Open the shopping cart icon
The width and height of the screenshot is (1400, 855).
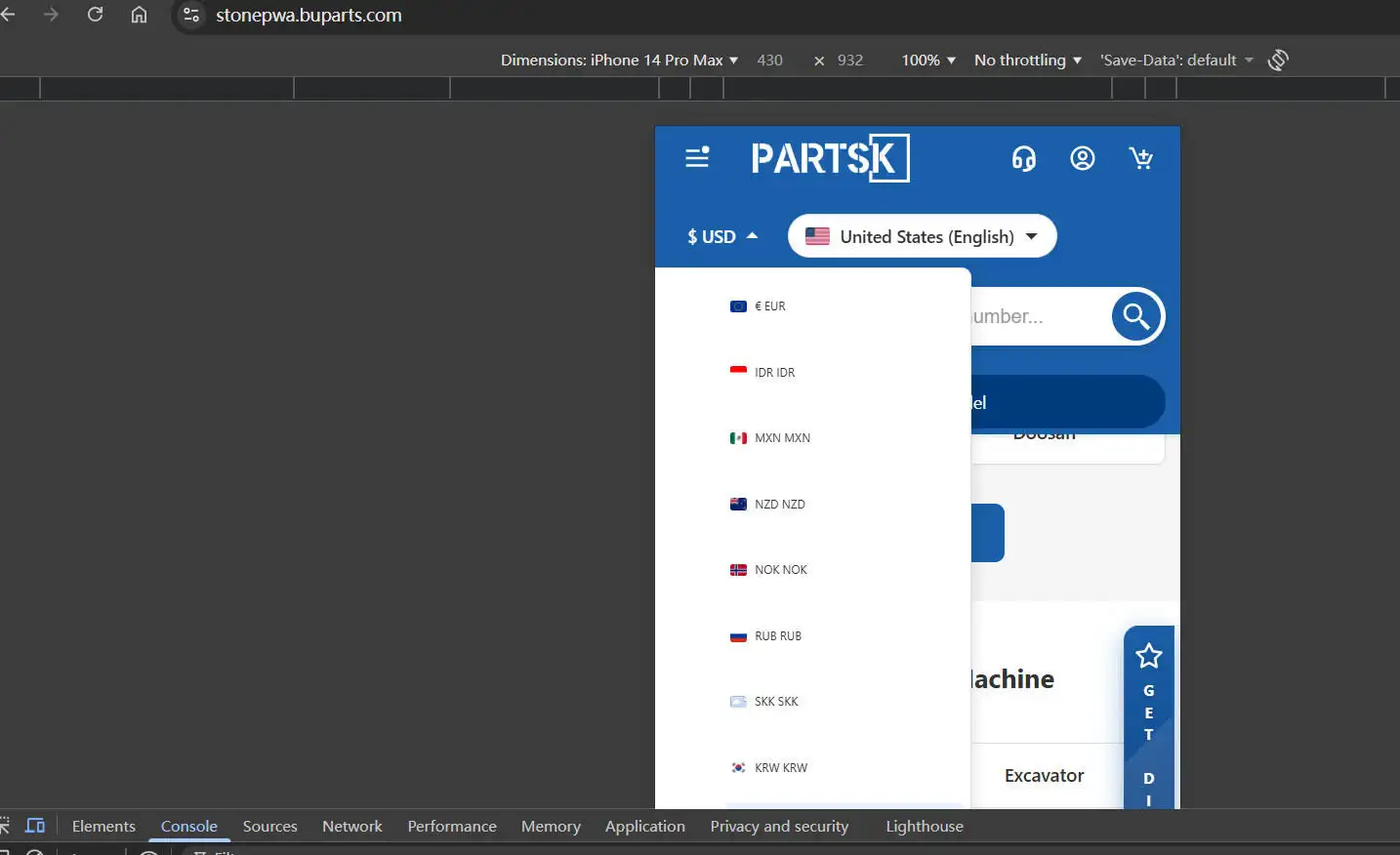click(1140, 158)
